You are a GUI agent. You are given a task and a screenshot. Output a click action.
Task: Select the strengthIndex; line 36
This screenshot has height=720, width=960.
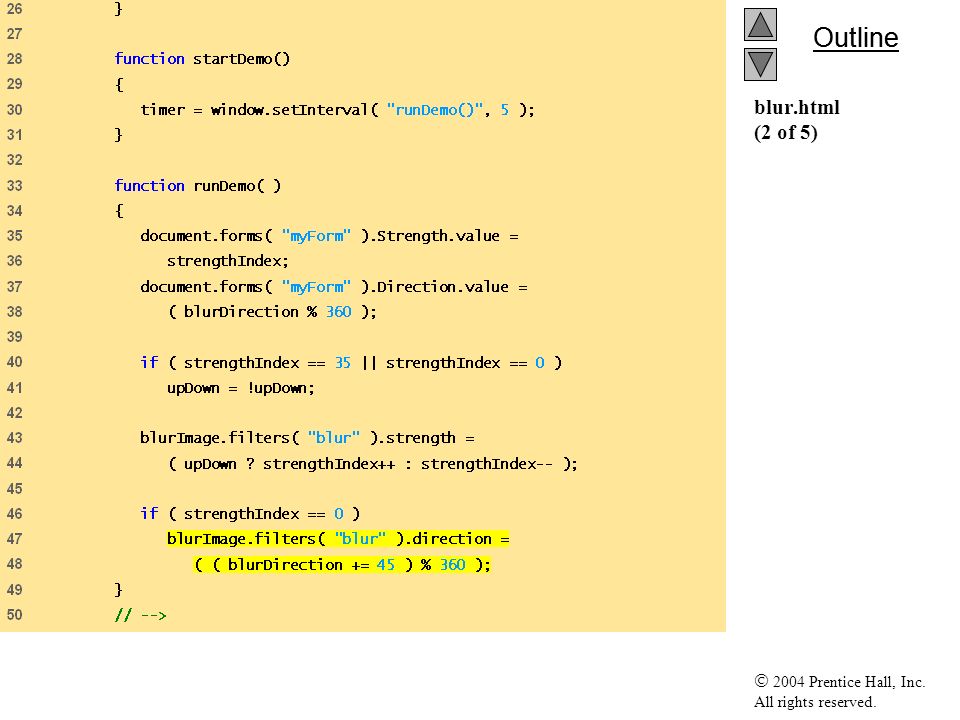click(228, 261)
